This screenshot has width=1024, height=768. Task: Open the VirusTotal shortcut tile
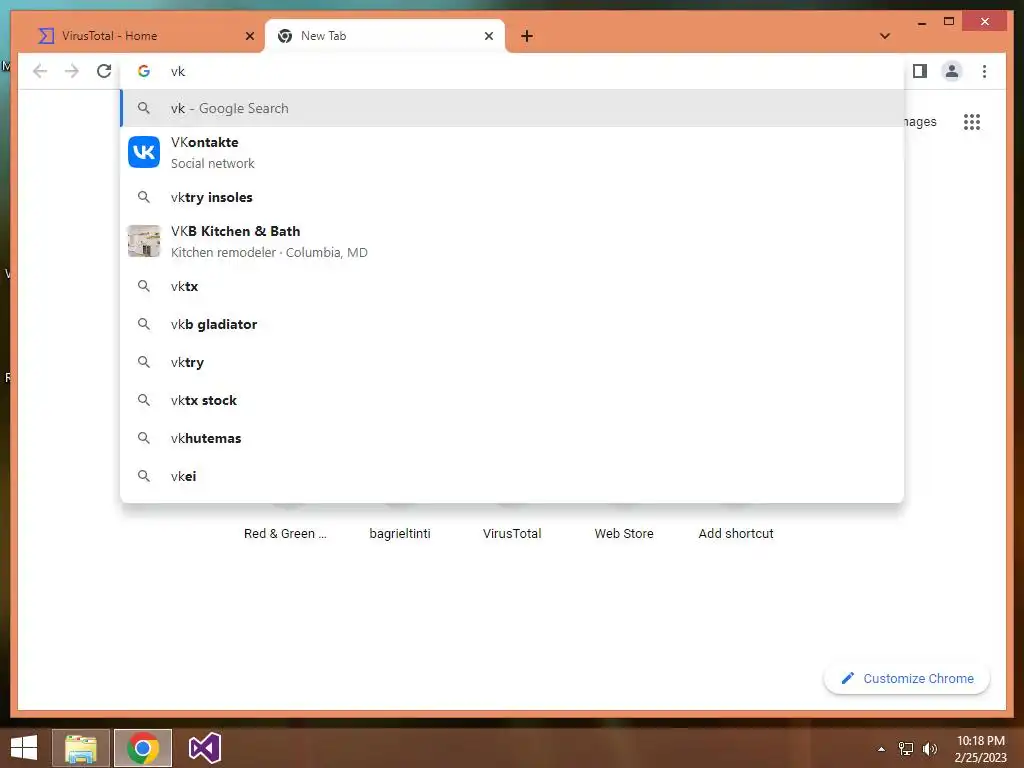[x=512, y=534]
